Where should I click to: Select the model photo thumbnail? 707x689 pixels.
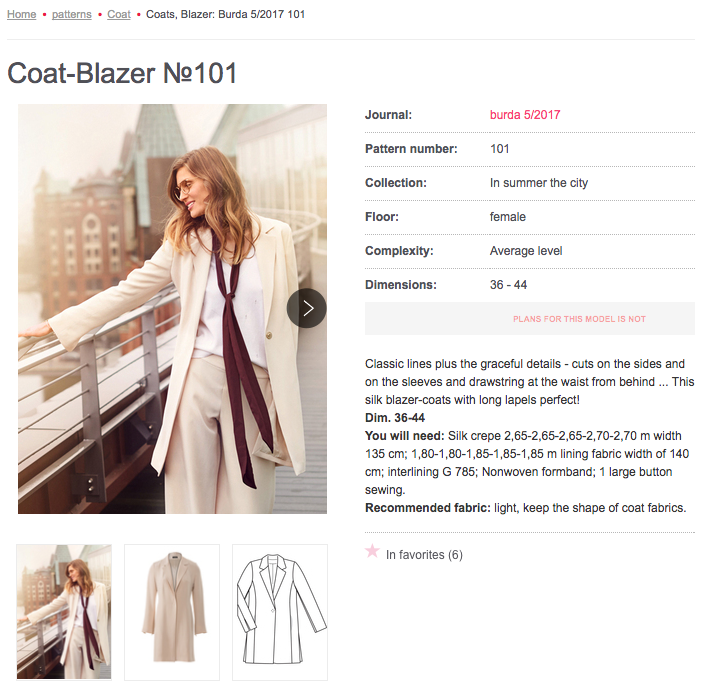64,612
